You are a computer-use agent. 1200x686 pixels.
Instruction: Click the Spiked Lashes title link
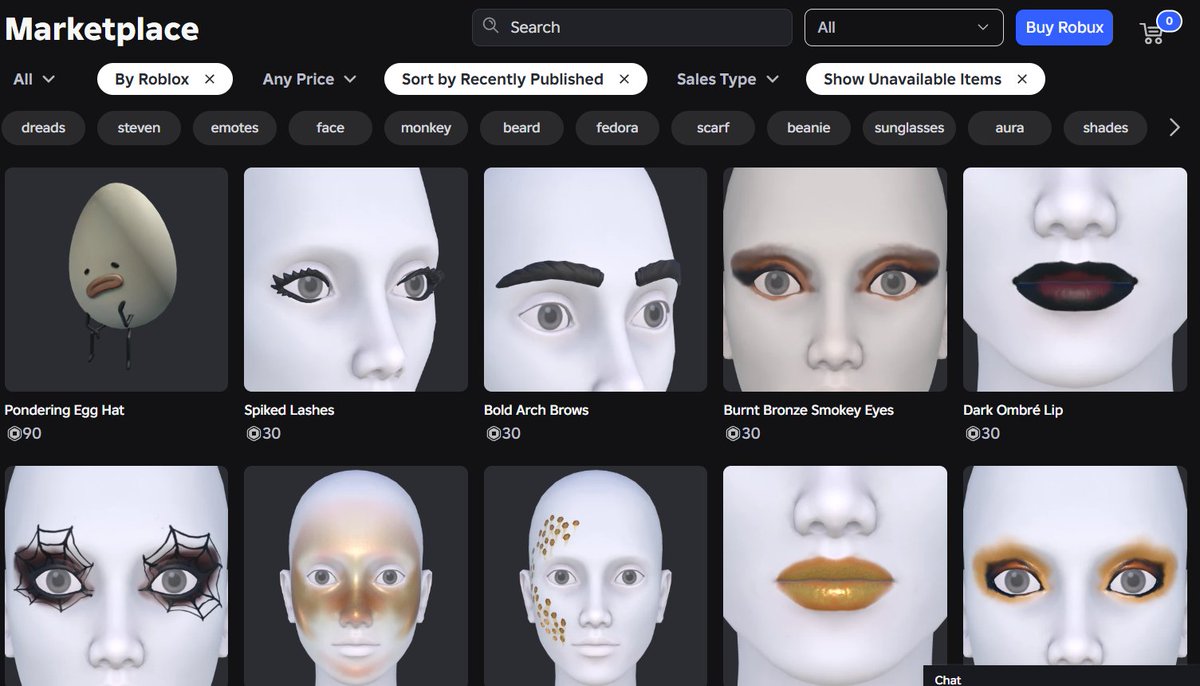click(x=289, y=410)
